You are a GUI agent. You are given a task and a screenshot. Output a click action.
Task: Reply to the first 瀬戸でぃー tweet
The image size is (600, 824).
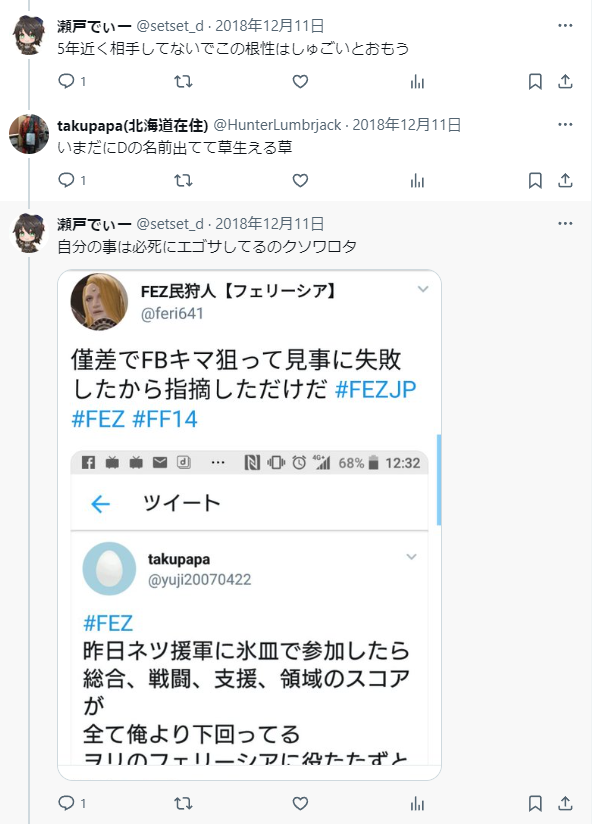tap(67, 81)
